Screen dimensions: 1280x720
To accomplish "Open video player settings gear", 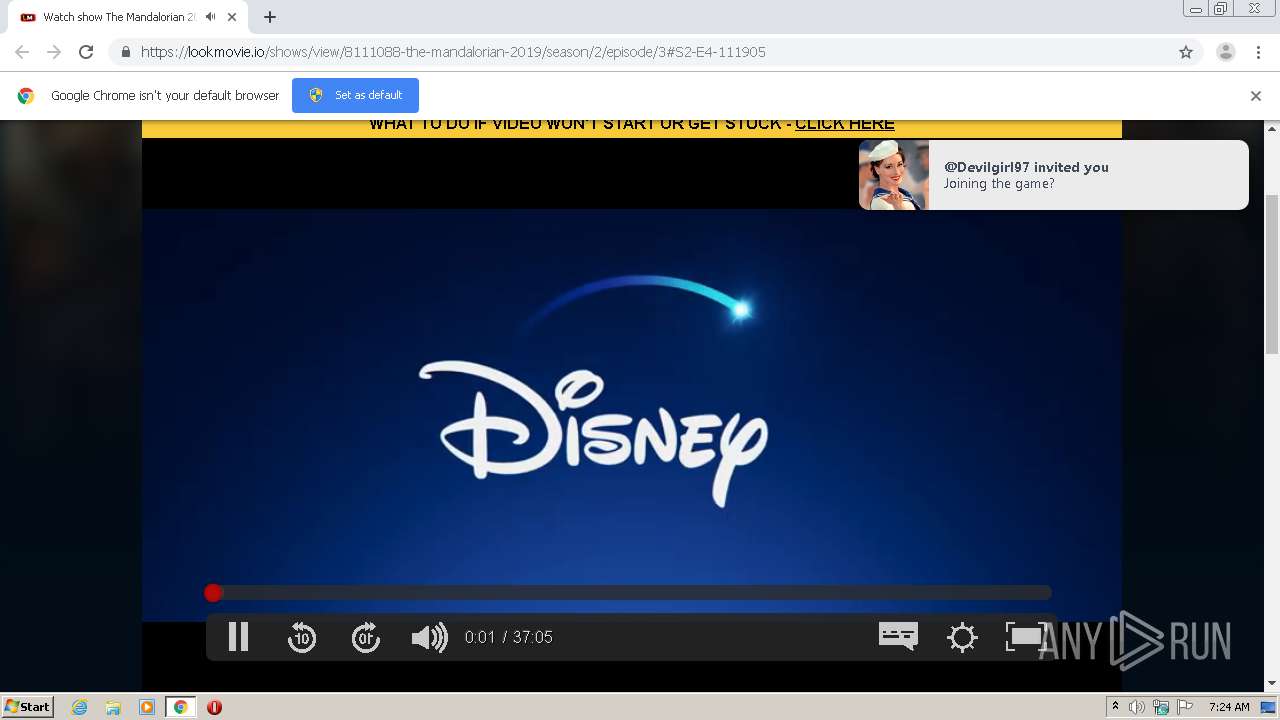I will click(x=962, y=637).
